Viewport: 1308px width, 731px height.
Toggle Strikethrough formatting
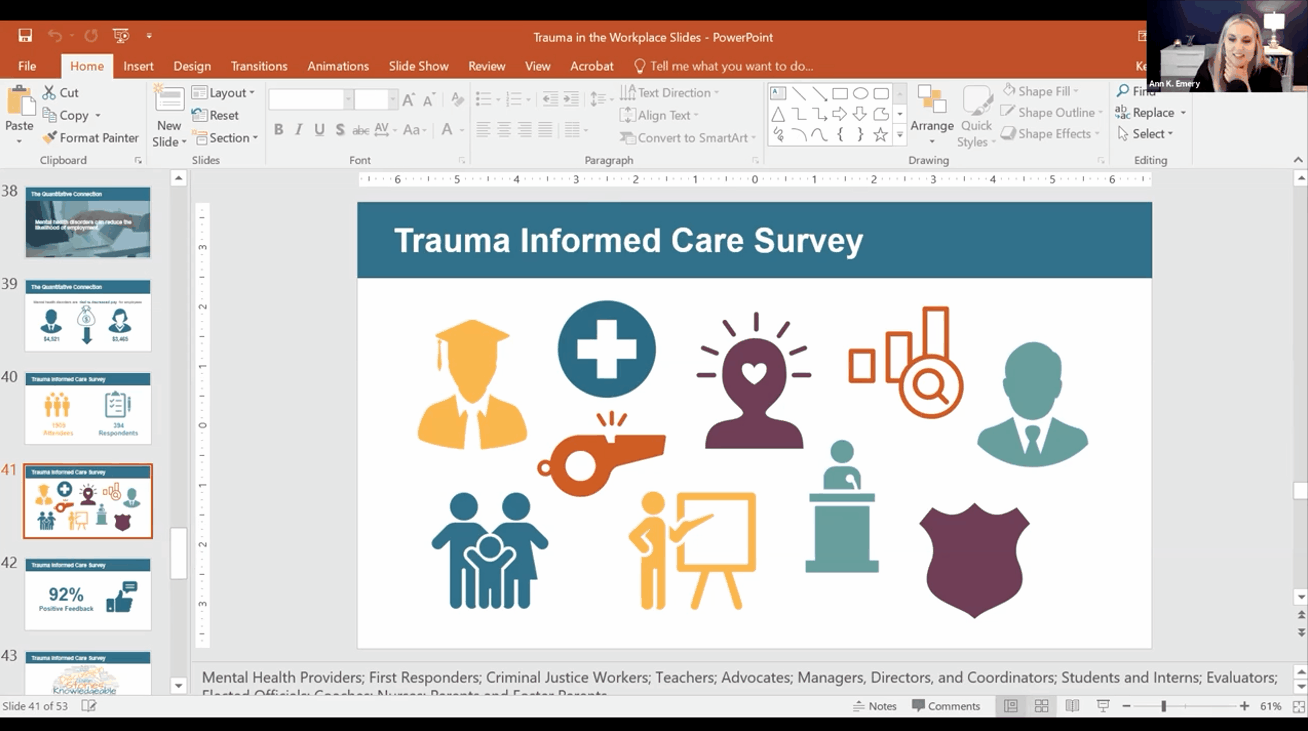click(360, 129)
